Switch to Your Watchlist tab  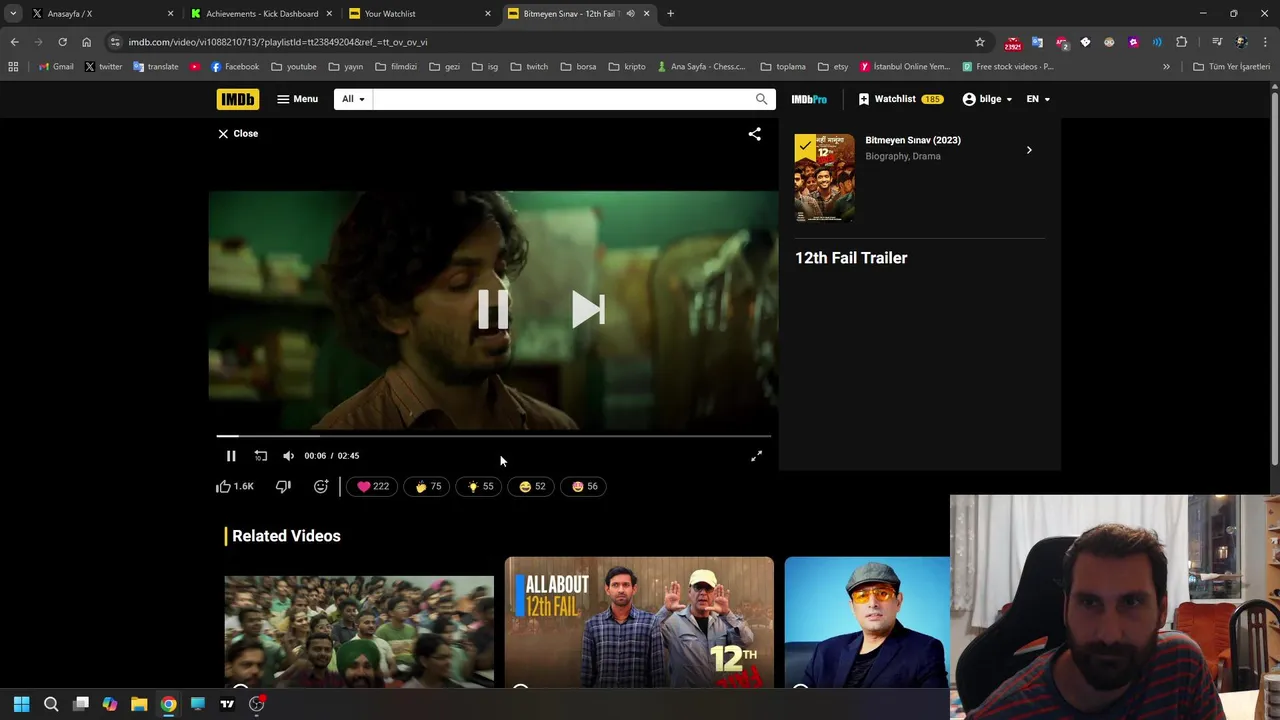[x=420, y=14]
